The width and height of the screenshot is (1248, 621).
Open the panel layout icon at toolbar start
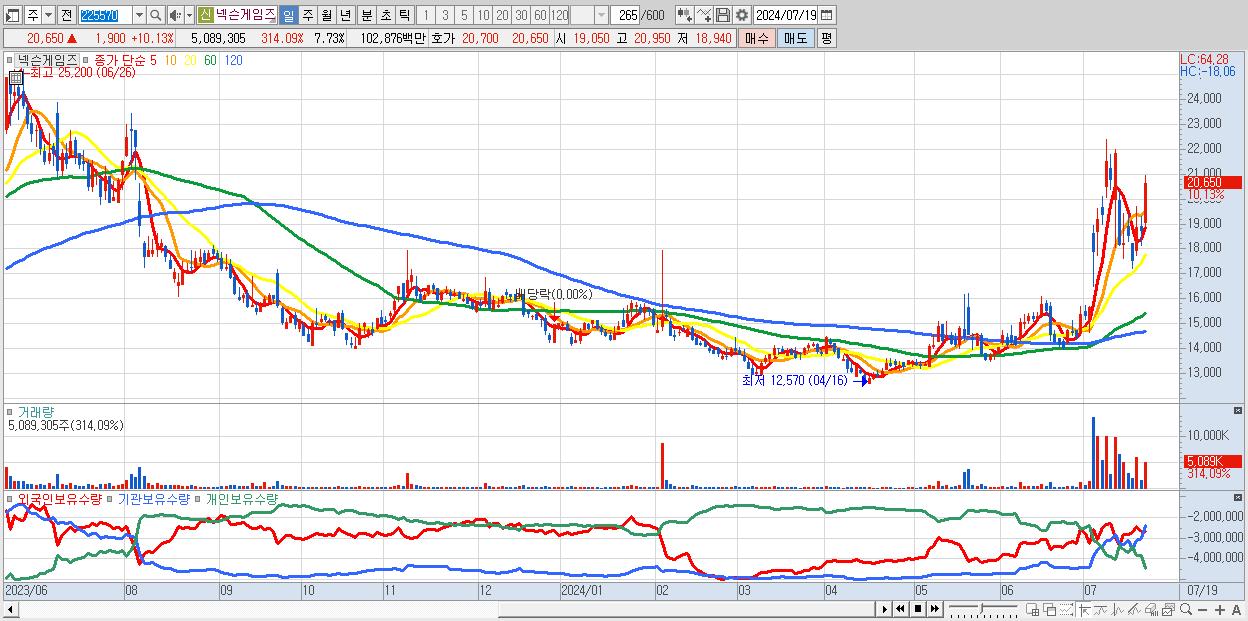14,15
